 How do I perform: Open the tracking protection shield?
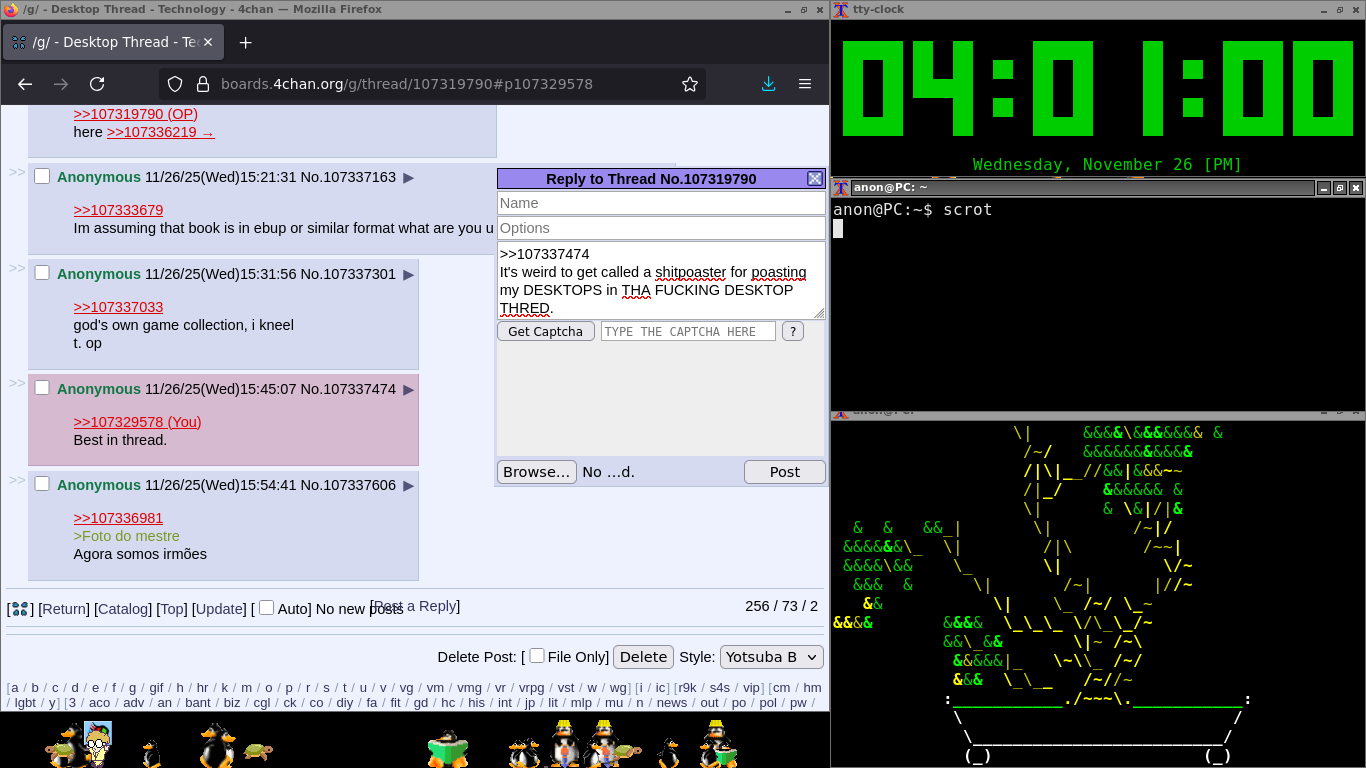click(x=175, y=84)
